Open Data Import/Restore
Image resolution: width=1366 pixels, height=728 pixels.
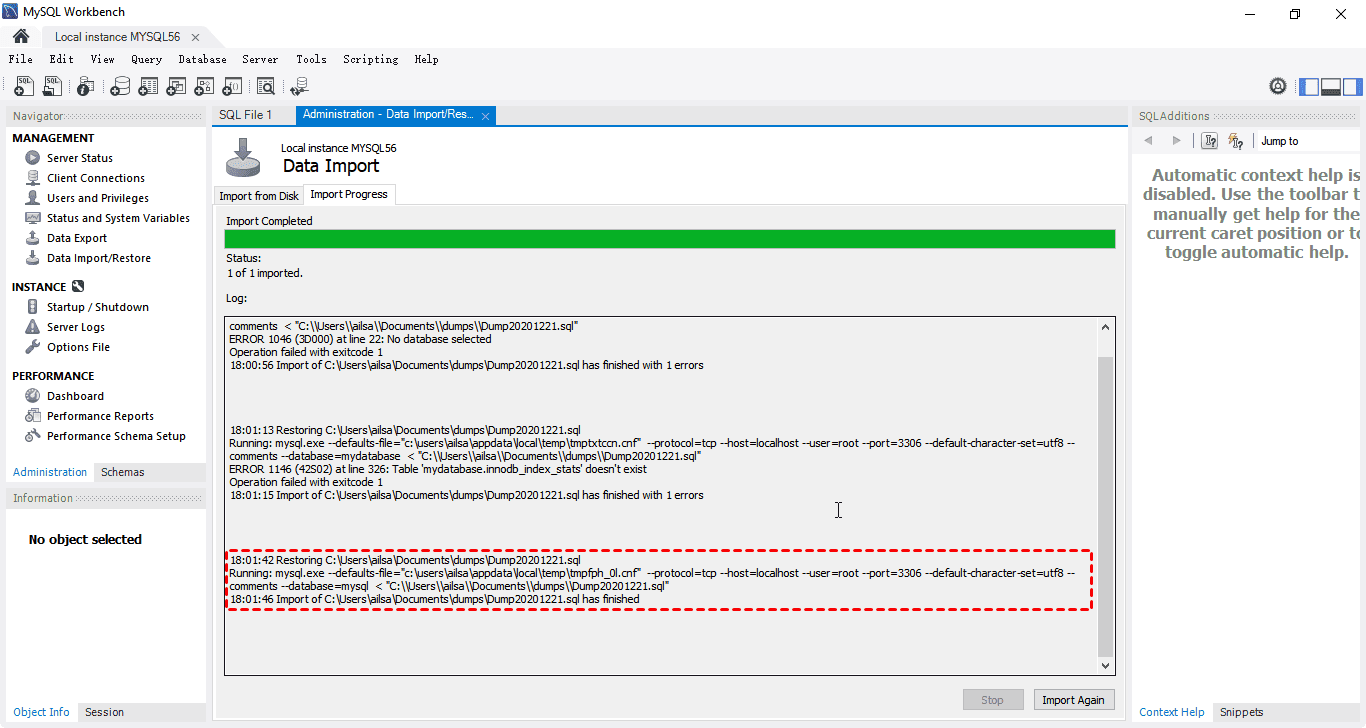click(99, 258)
